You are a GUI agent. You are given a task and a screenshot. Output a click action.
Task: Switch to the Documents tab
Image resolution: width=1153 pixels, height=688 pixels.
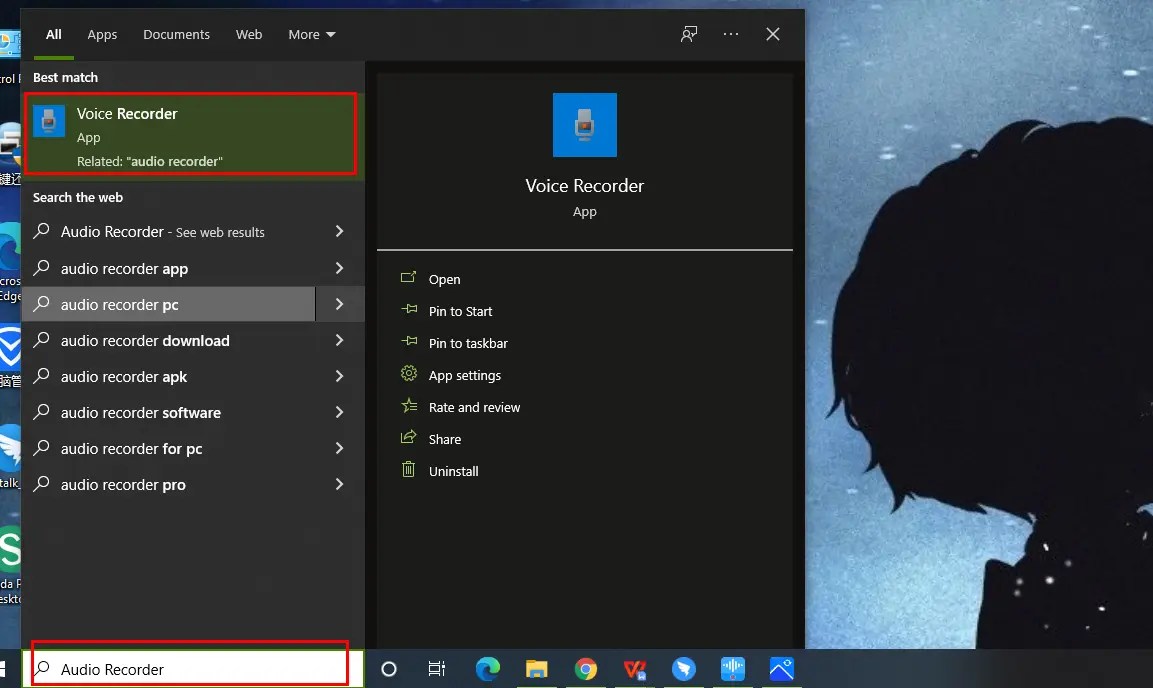(x=176, y=33)
